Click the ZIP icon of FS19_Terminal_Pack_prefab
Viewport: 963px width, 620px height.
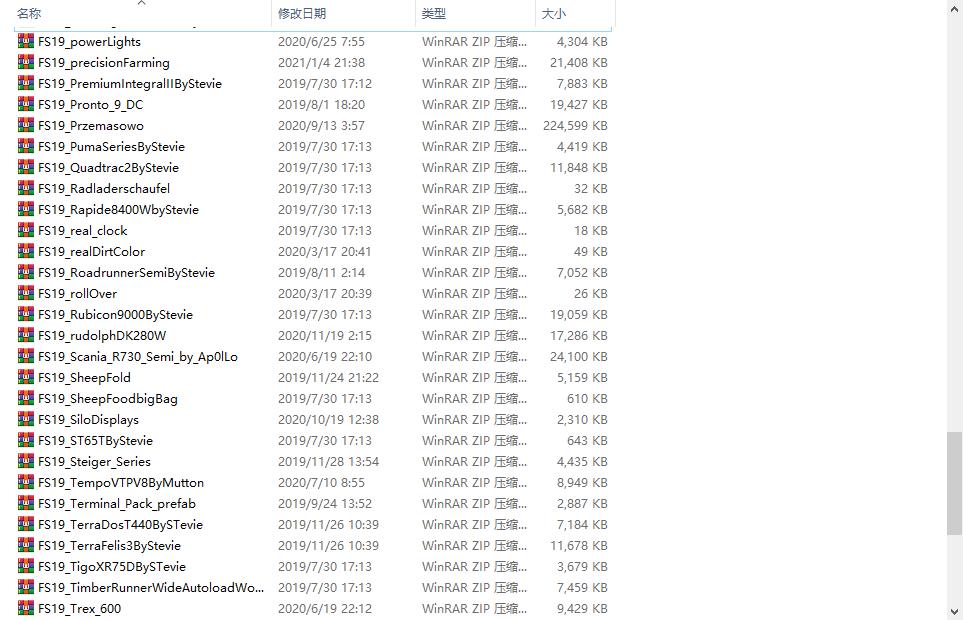click(x=26, y=503)
